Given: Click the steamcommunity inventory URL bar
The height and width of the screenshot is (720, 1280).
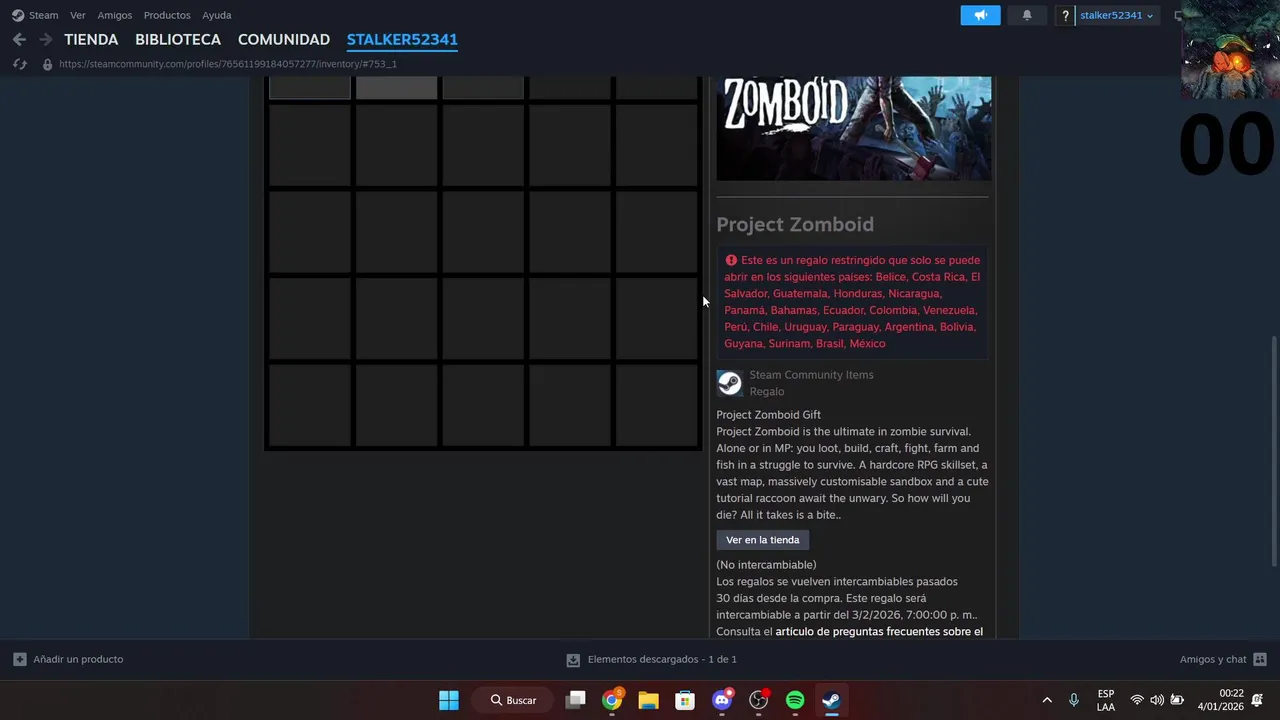Looking at the screenshot, I should pos(228,64).
